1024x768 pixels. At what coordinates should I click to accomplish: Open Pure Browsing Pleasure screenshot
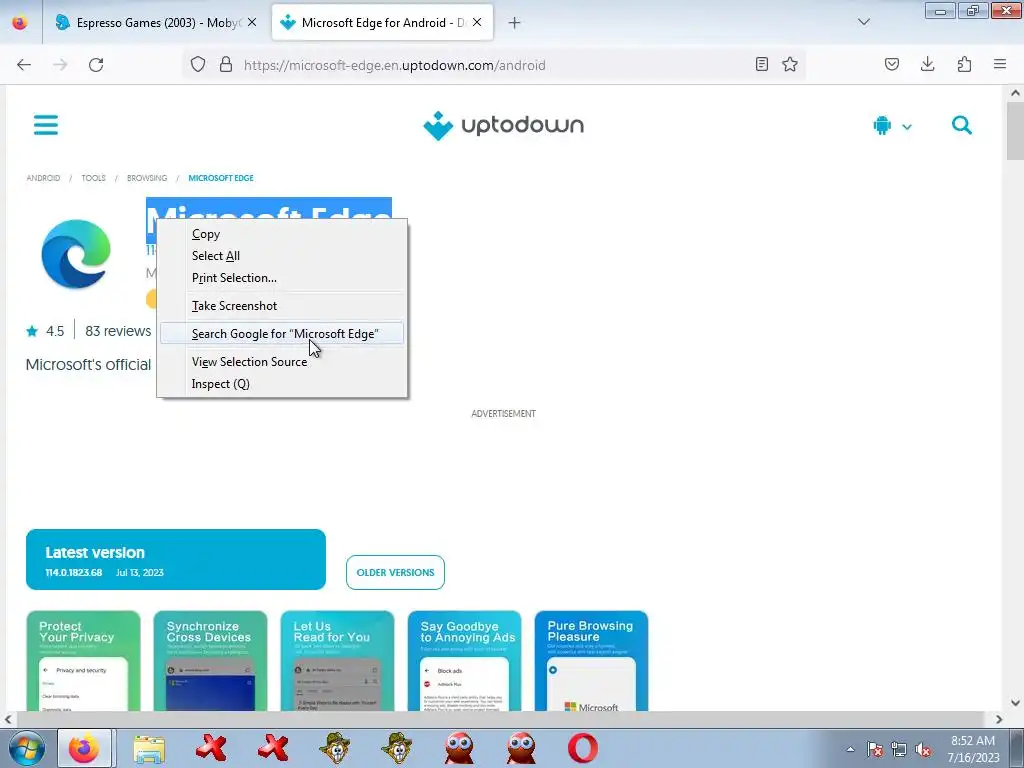[x=592, y=661]
